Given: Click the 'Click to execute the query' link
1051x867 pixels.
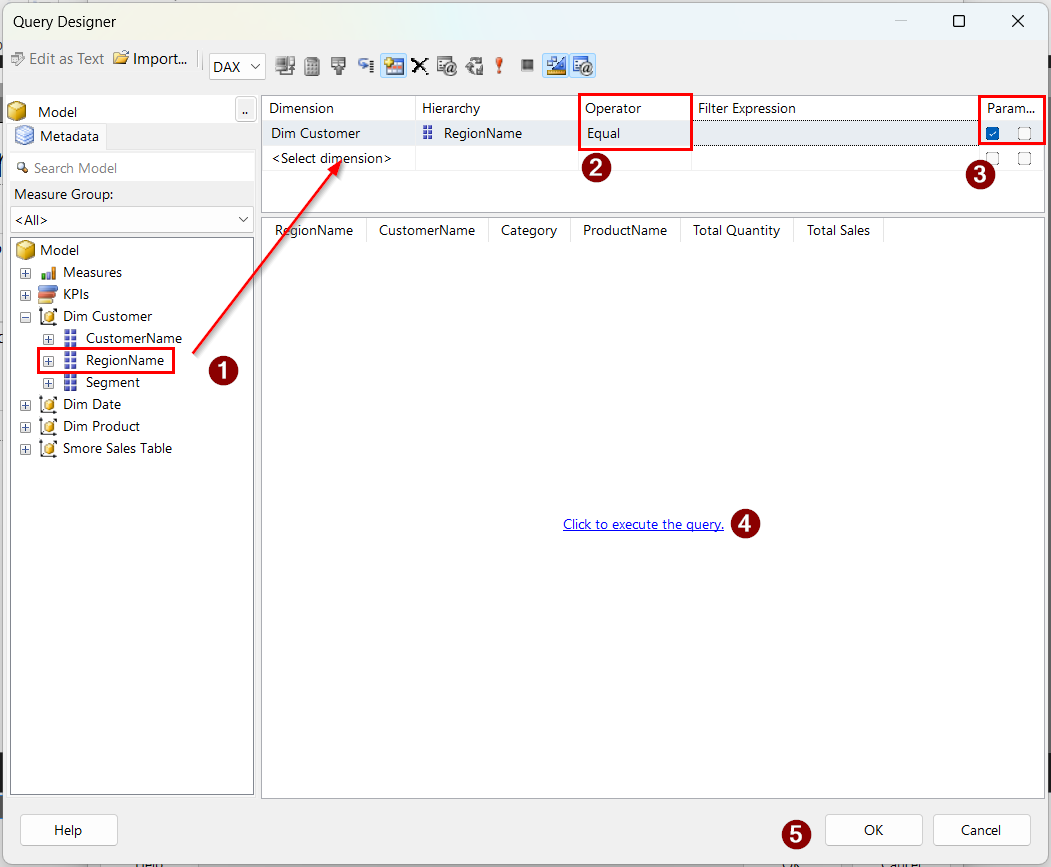Looking at the screenshot, I should (643, 524).
